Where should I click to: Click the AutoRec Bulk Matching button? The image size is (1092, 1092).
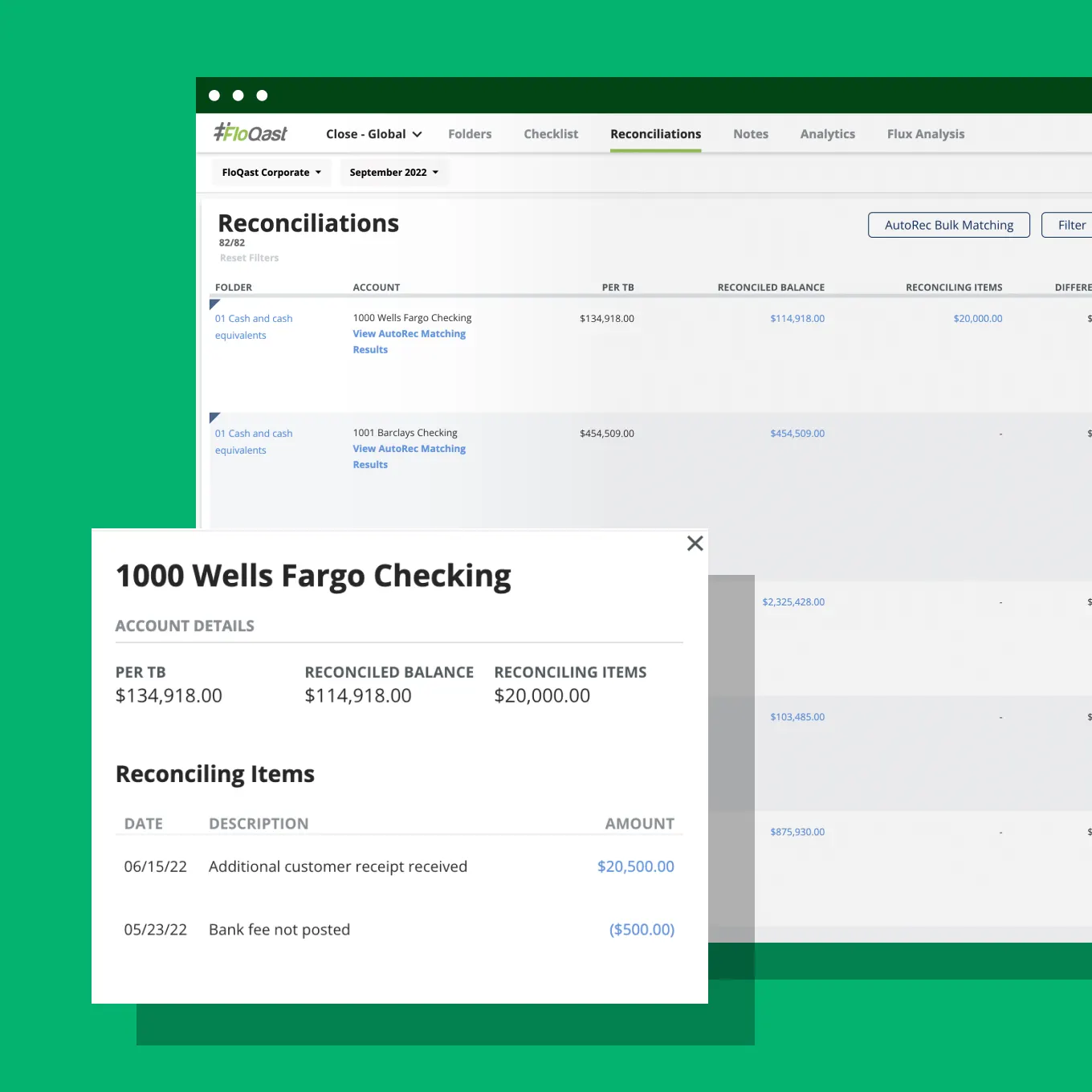pos(949,225)
